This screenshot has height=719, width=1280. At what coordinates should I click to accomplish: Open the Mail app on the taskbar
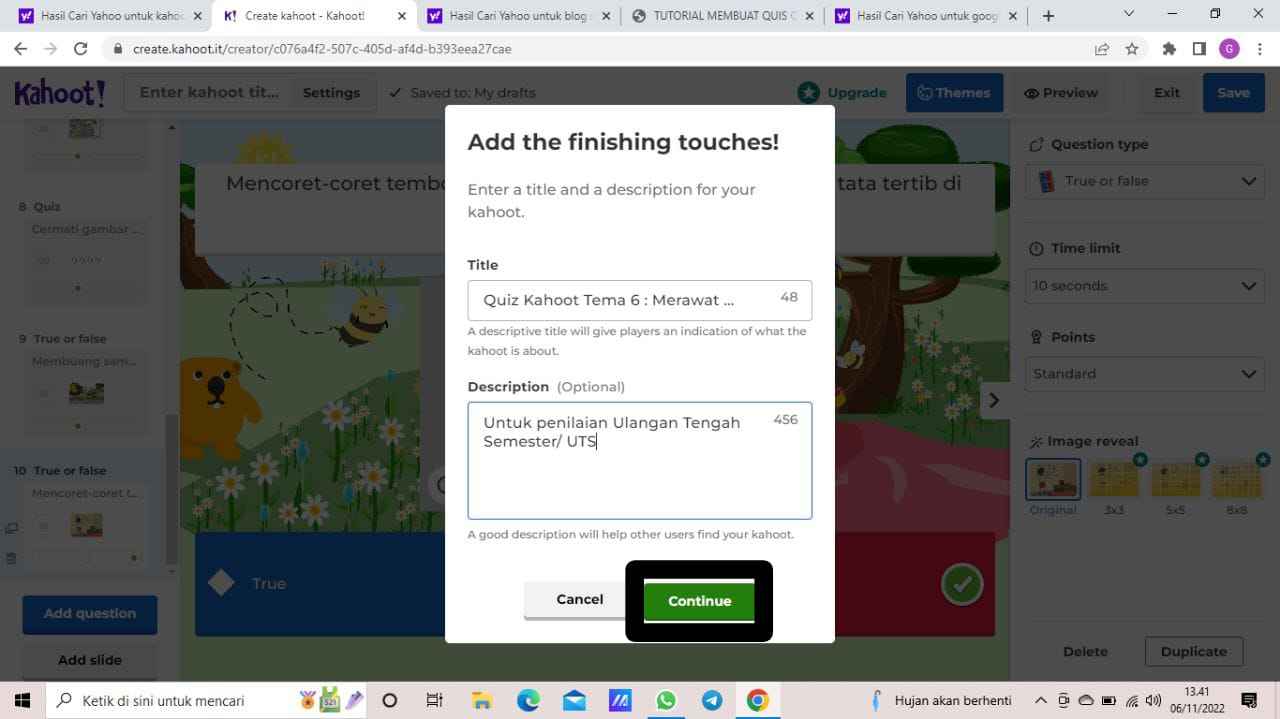pyautogui.click(x=574, y=700)
